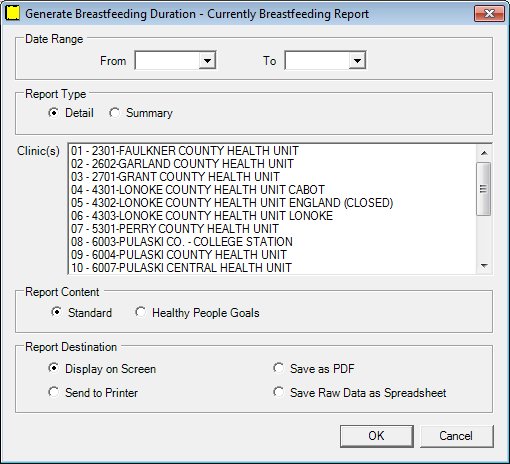
Task: Click the clinic list scroll up arrow
Action: tap(484, 153)
